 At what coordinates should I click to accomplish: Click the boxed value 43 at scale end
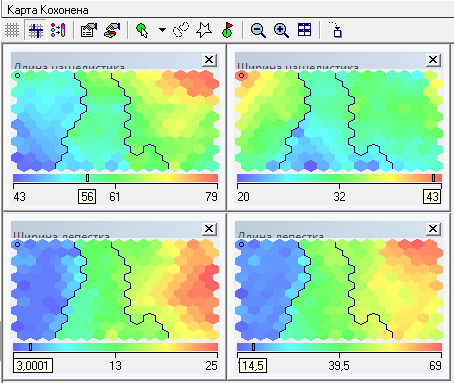(x=432, y=197)
